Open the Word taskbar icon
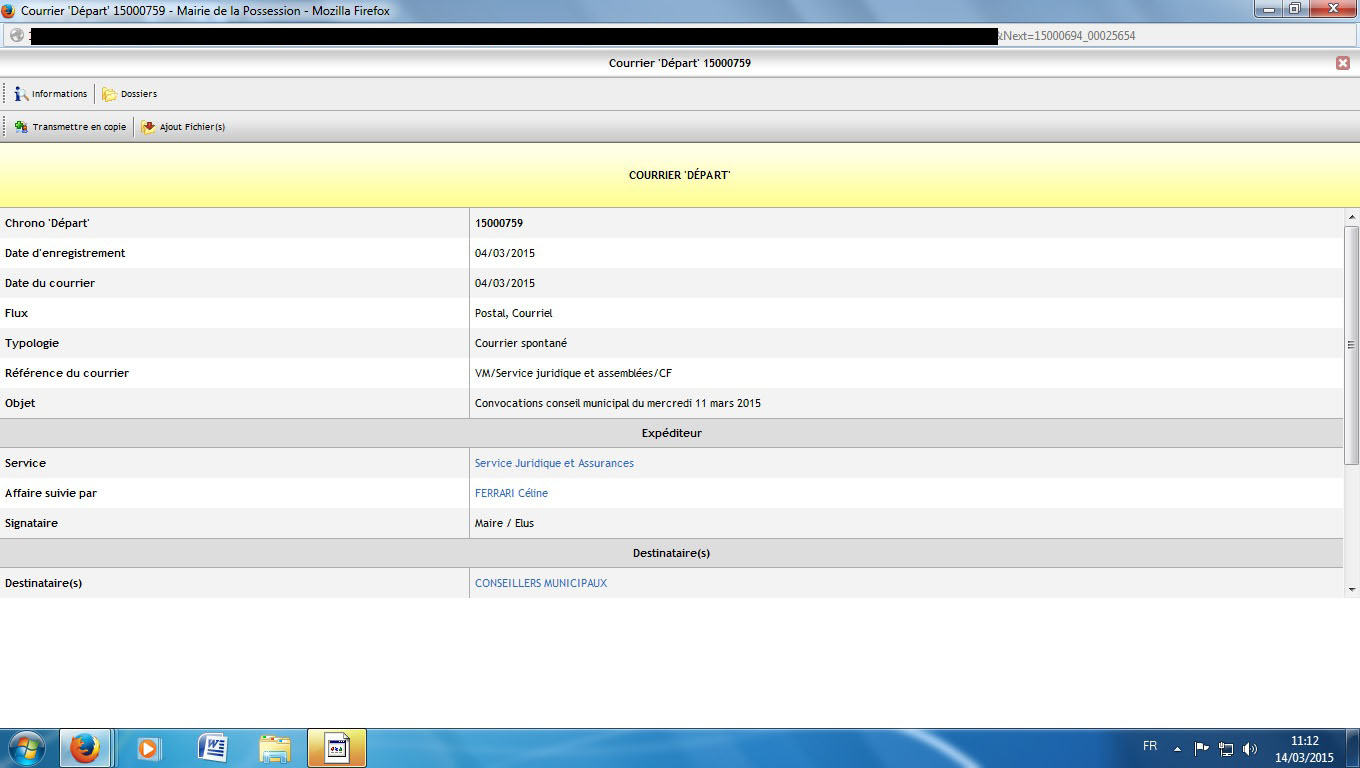This screenshot has height=768, width=1360. [212, 748]
